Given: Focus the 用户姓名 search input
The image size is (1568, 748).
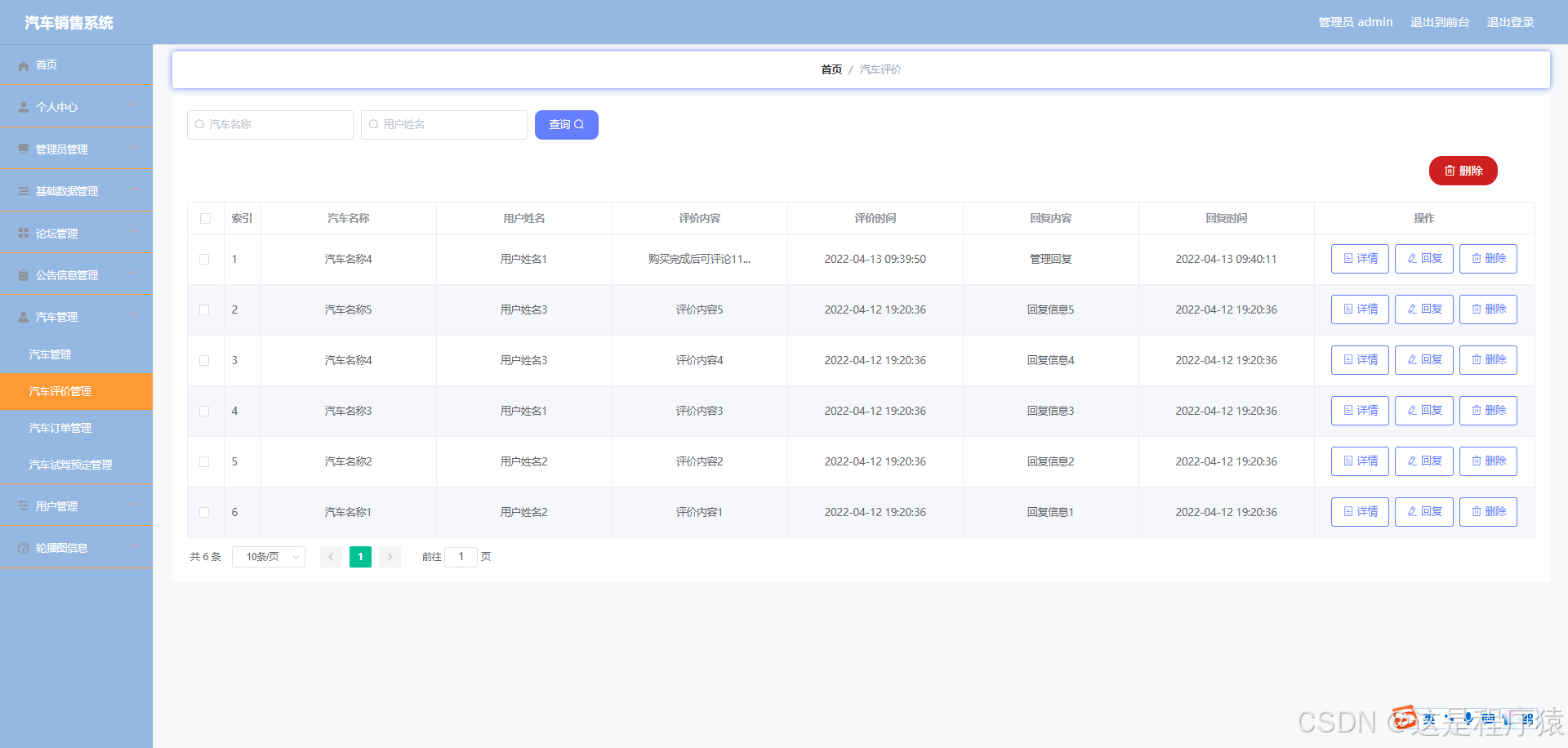Looking at the screenshot, I should pos(444,125).
